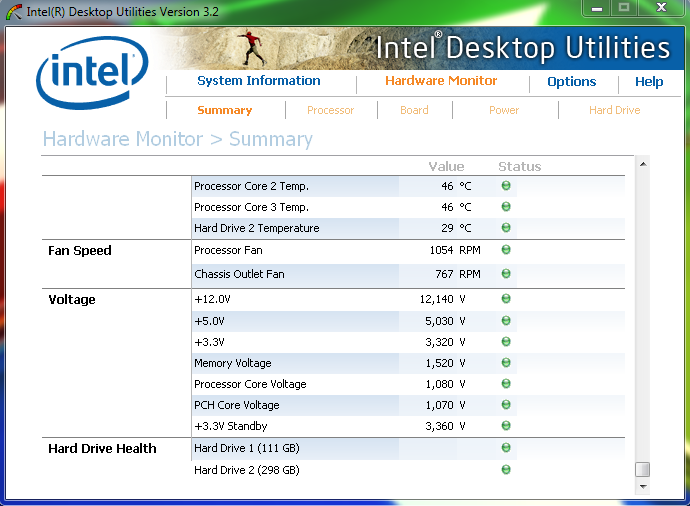The height and width of the screenshot is (506, 690).
Task: Click the Fan Speed section heading
Action: (80, 251)
